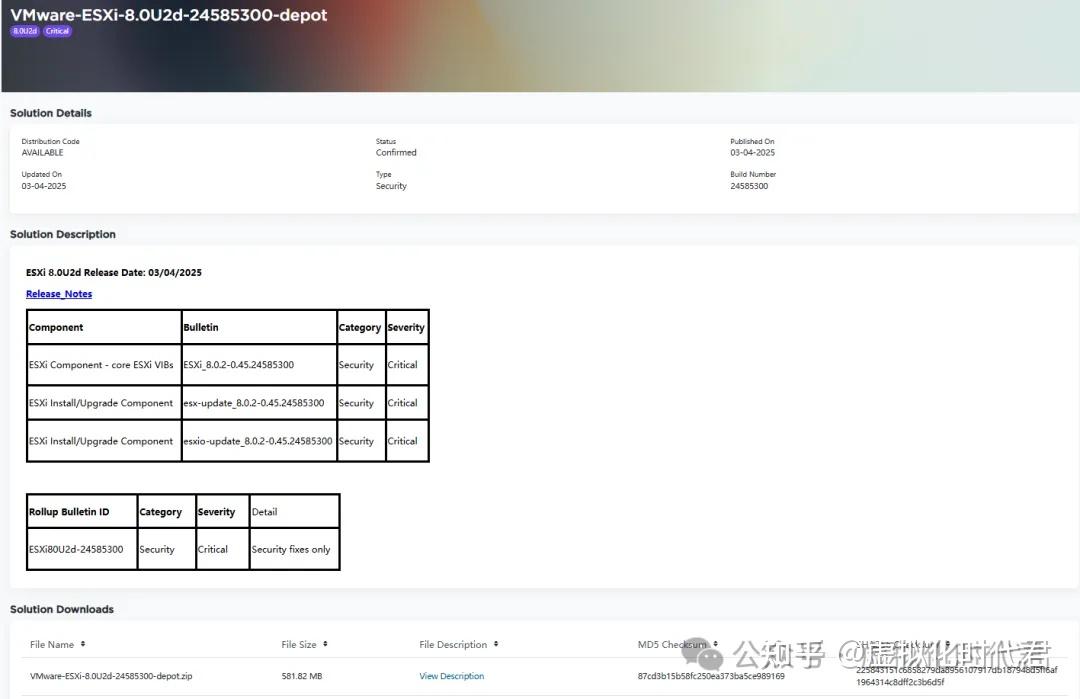Click the Rollup Bulletin ID header cell
This screenshot has width=1080, height=699.
pos(82,512)
